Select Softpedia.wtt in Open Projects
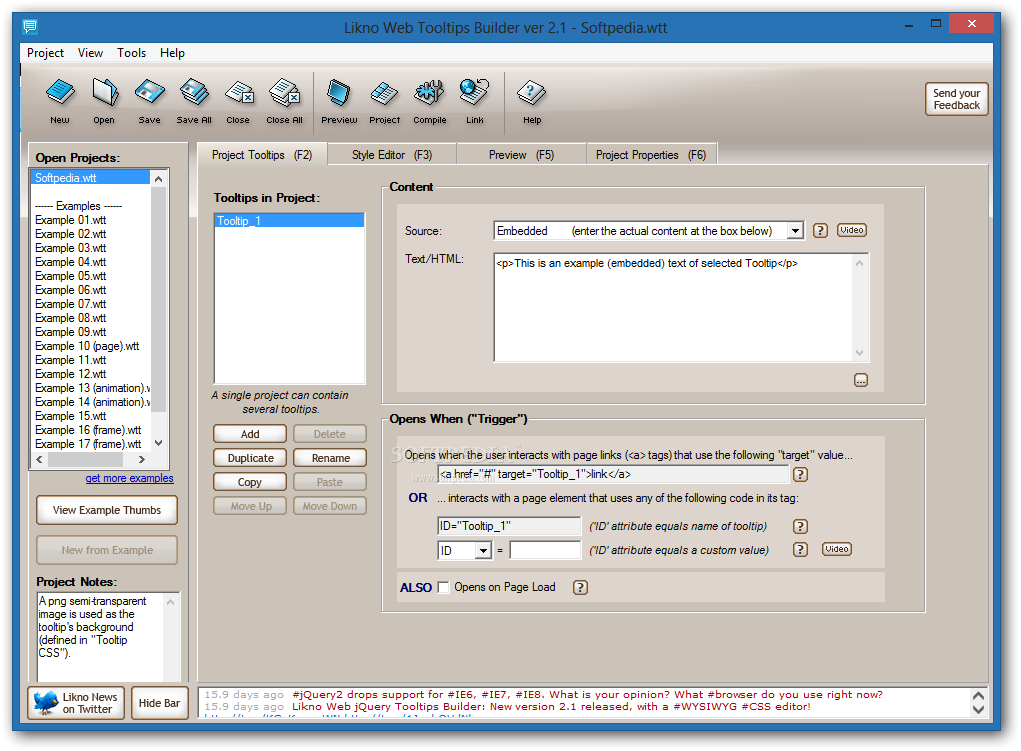 pyautogui.click(x=91, y=178)
